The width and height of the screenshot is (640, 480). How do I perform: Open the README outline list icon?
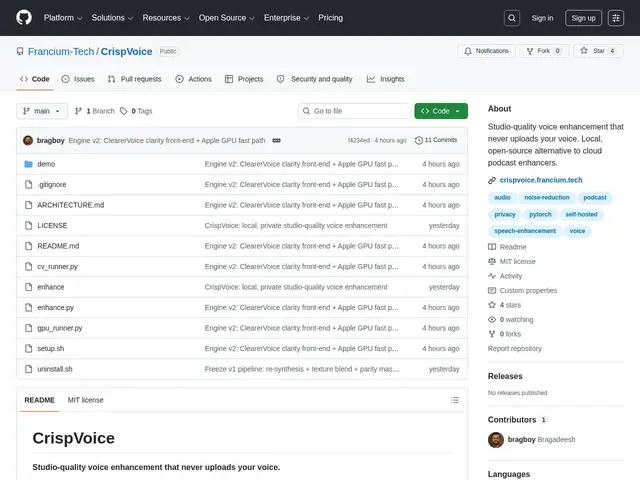455,400
